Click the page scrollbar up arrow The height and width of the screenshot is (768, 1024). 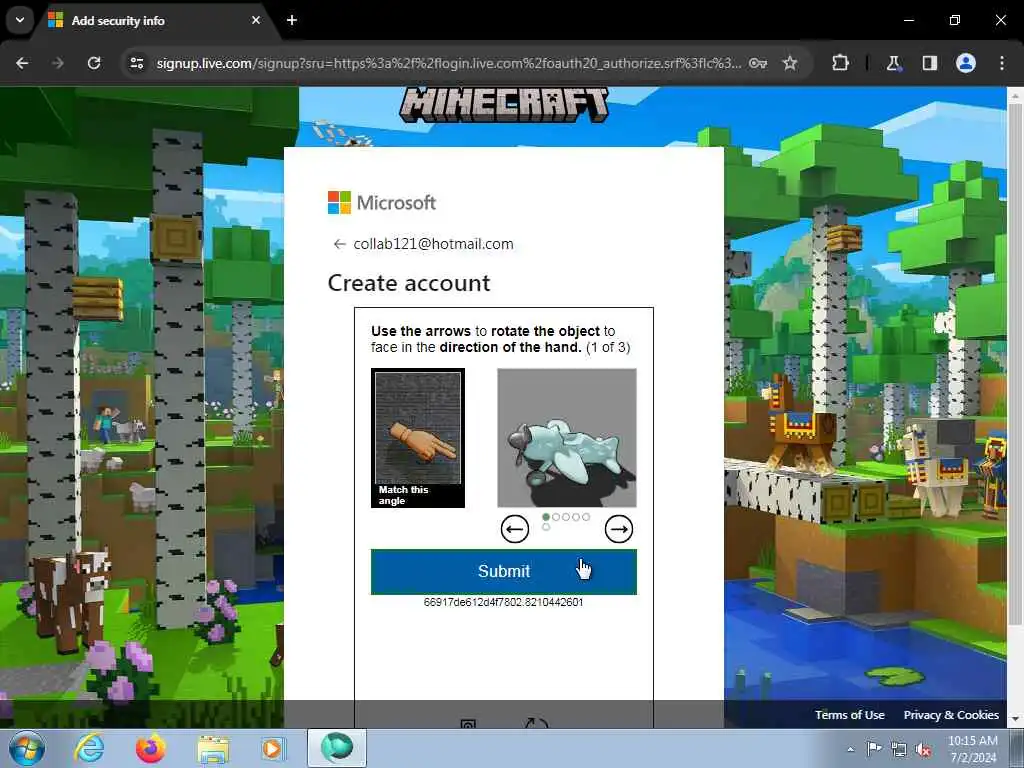coord(1015,95)
